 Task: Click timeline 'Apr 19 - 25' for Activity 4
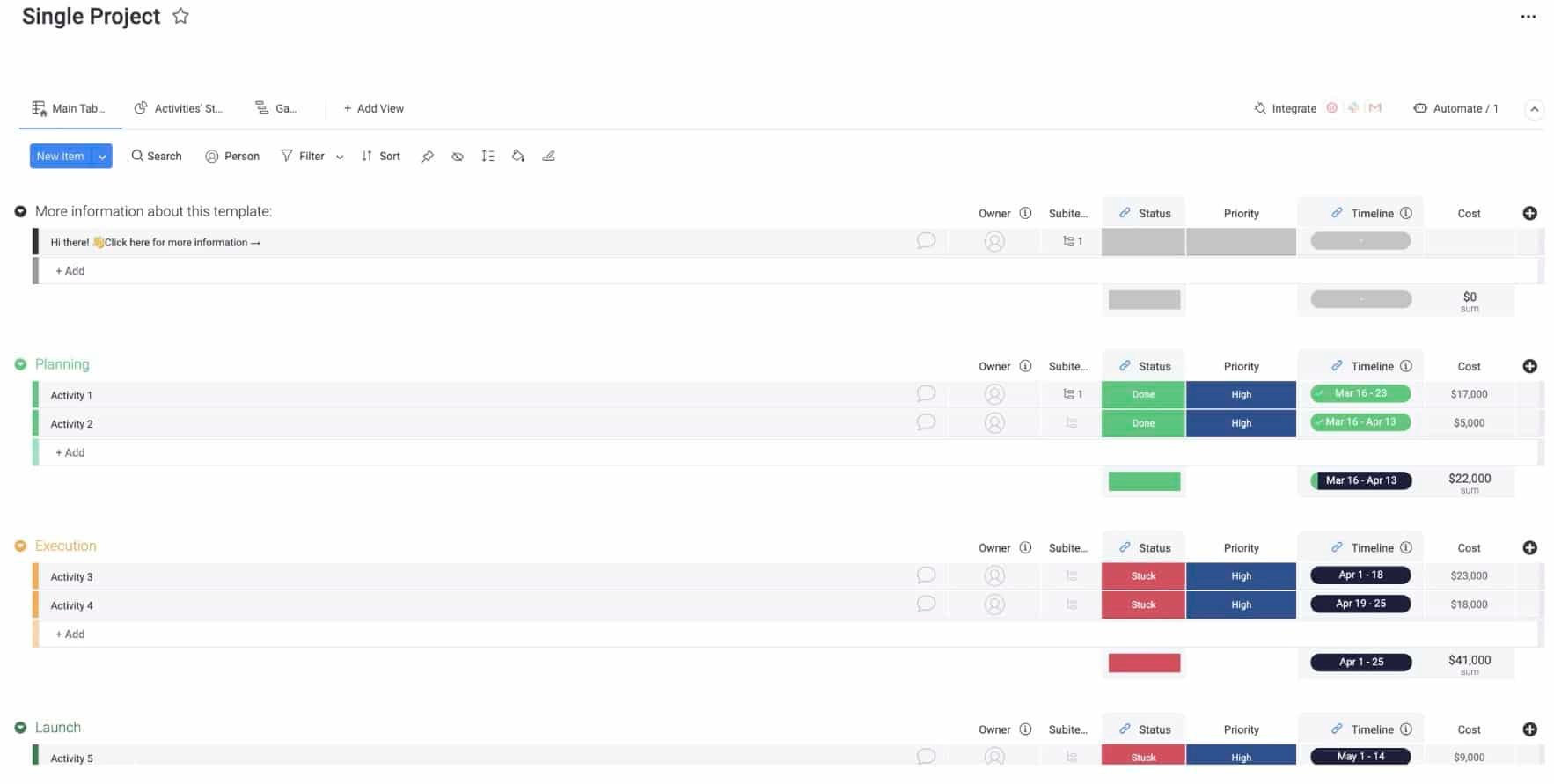[1360, 604]
